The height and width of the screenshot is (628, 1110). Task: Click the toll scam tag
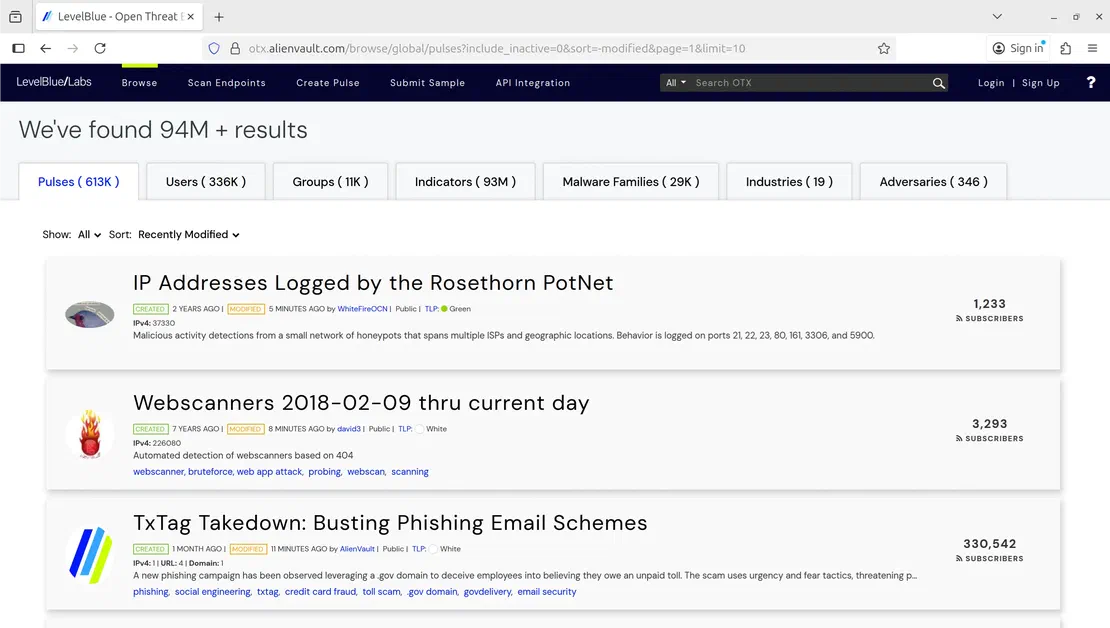[381, 592]
